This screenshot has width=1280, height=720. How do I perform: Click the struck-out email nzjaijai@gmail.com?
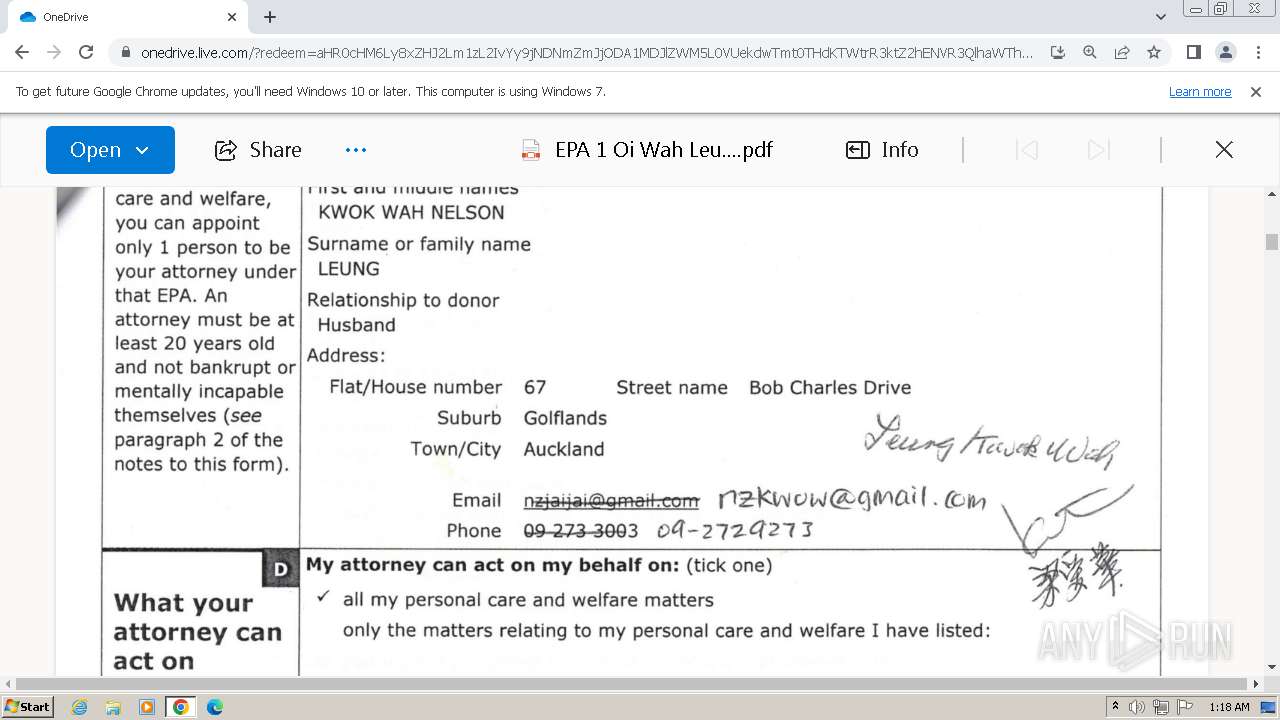point(611,501)
